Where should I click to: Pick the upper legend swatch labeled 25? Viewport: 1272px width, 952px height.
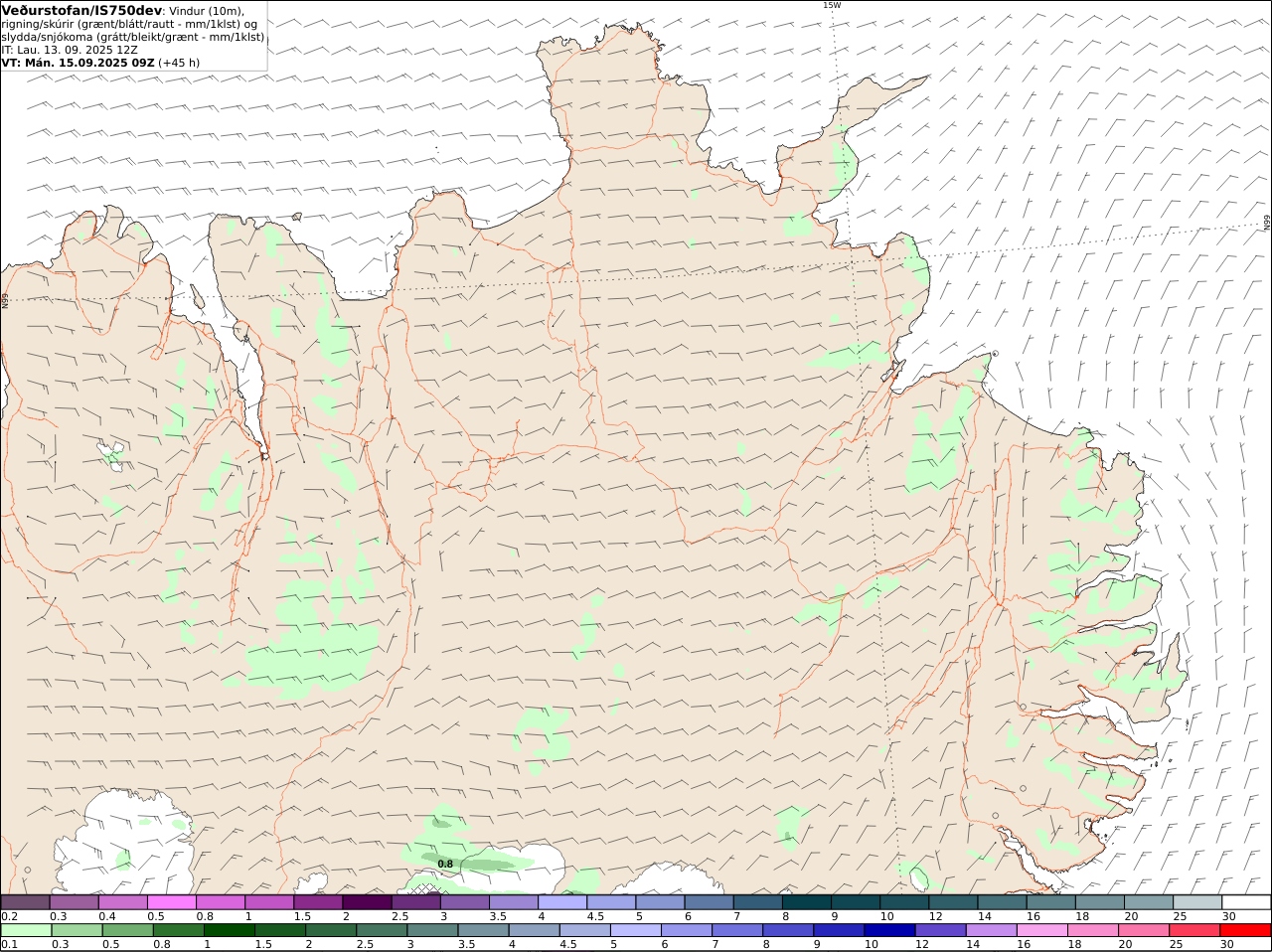click(1197, 902)
